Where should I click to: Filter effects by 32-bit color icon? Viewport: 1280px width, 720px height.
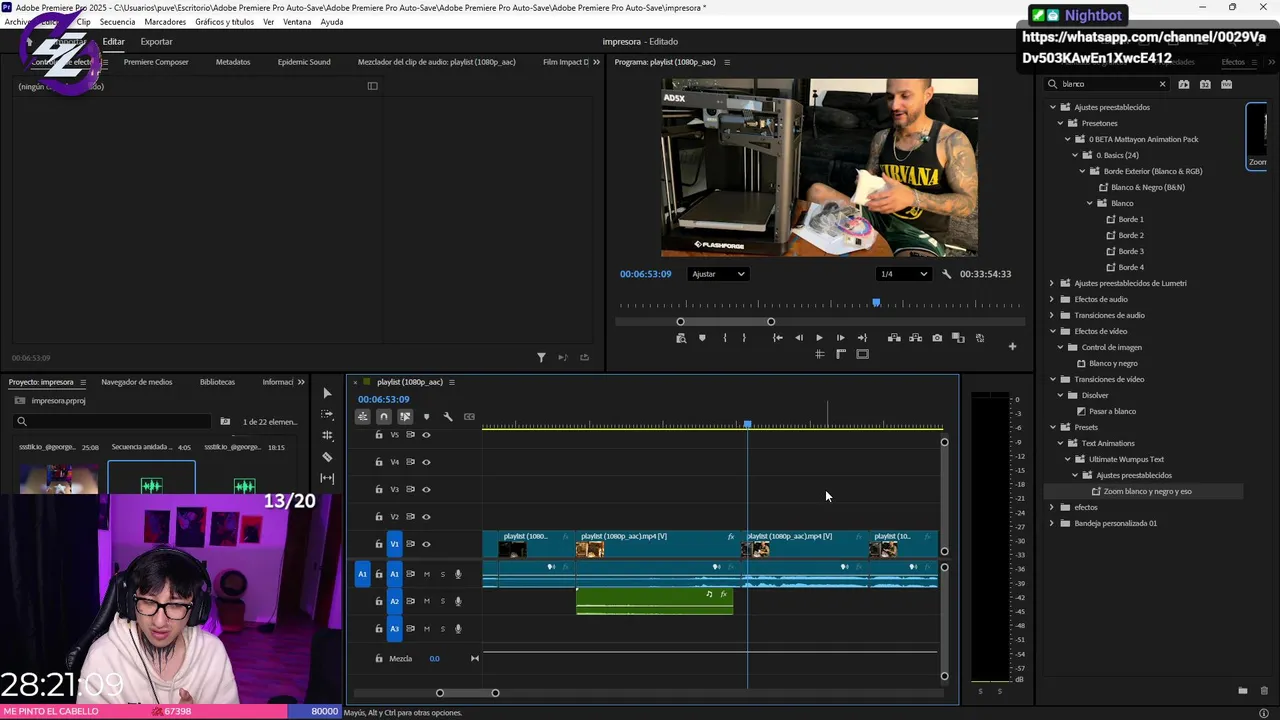point(1205,84)
